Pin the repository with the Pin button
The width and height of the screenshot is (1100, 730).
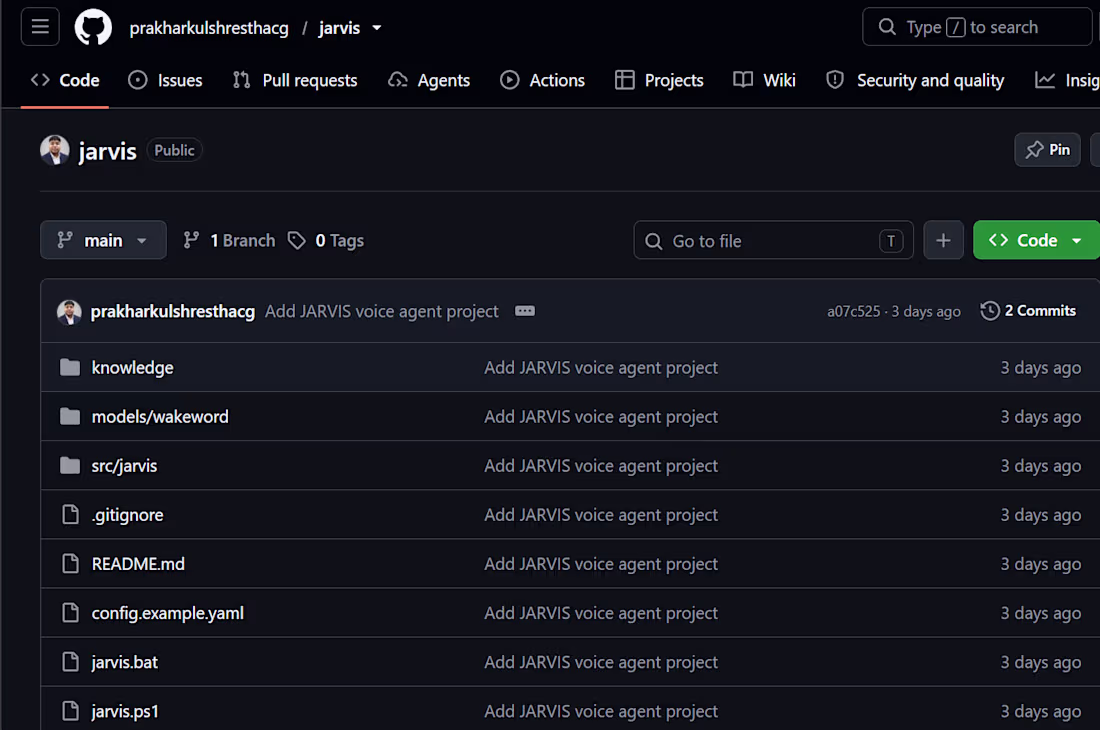click(x=1047, y=149)
